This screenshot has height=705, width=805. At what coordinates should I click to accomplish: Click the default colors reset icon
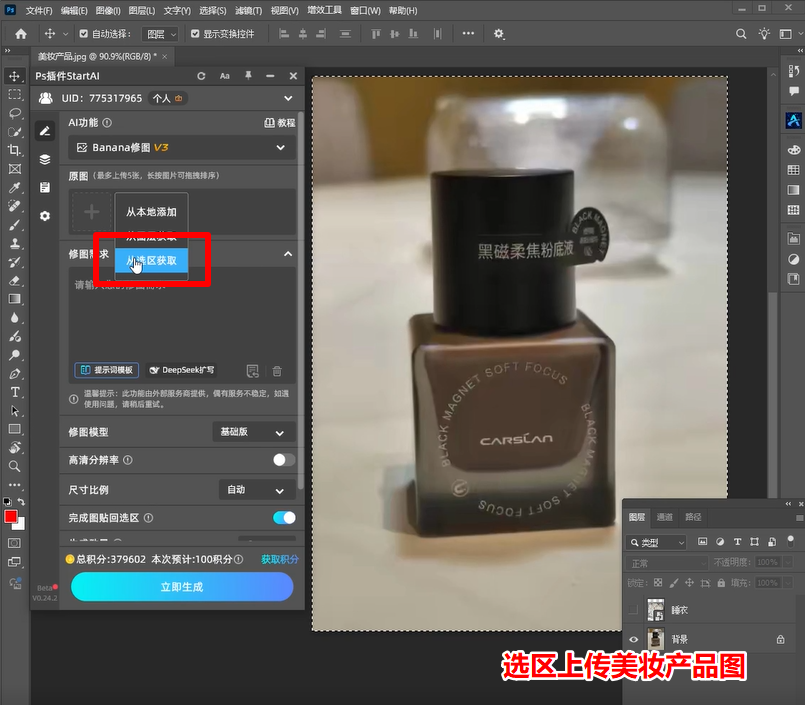[7, 502]
